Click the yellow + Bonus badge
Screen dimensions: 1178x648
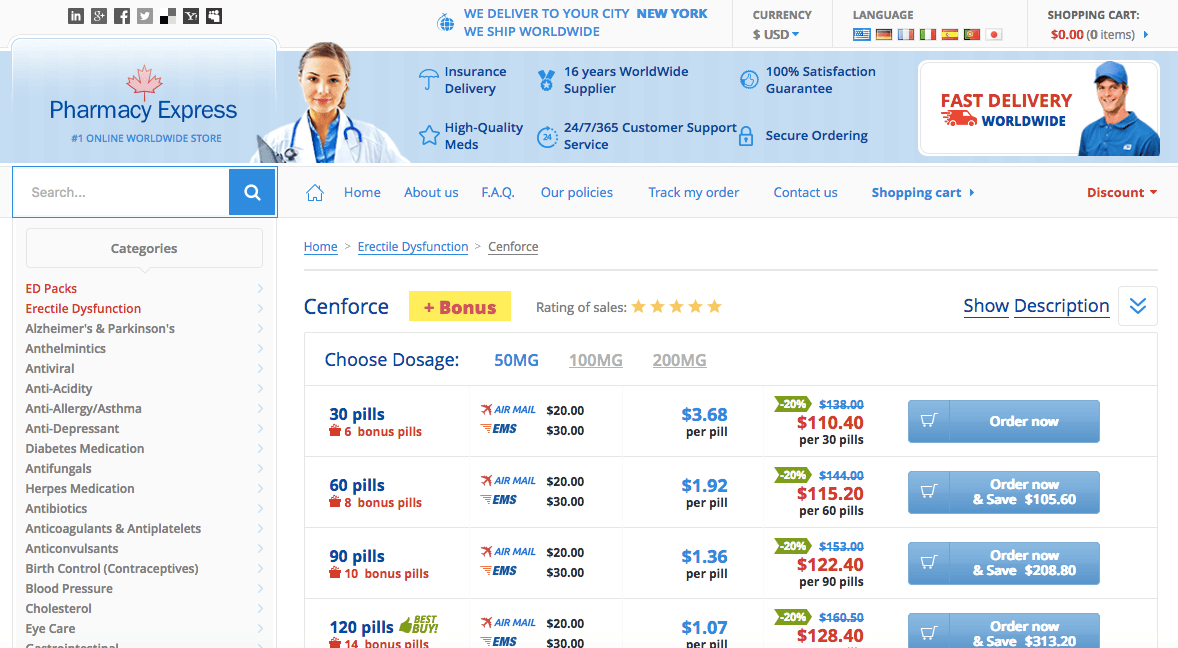460,307
